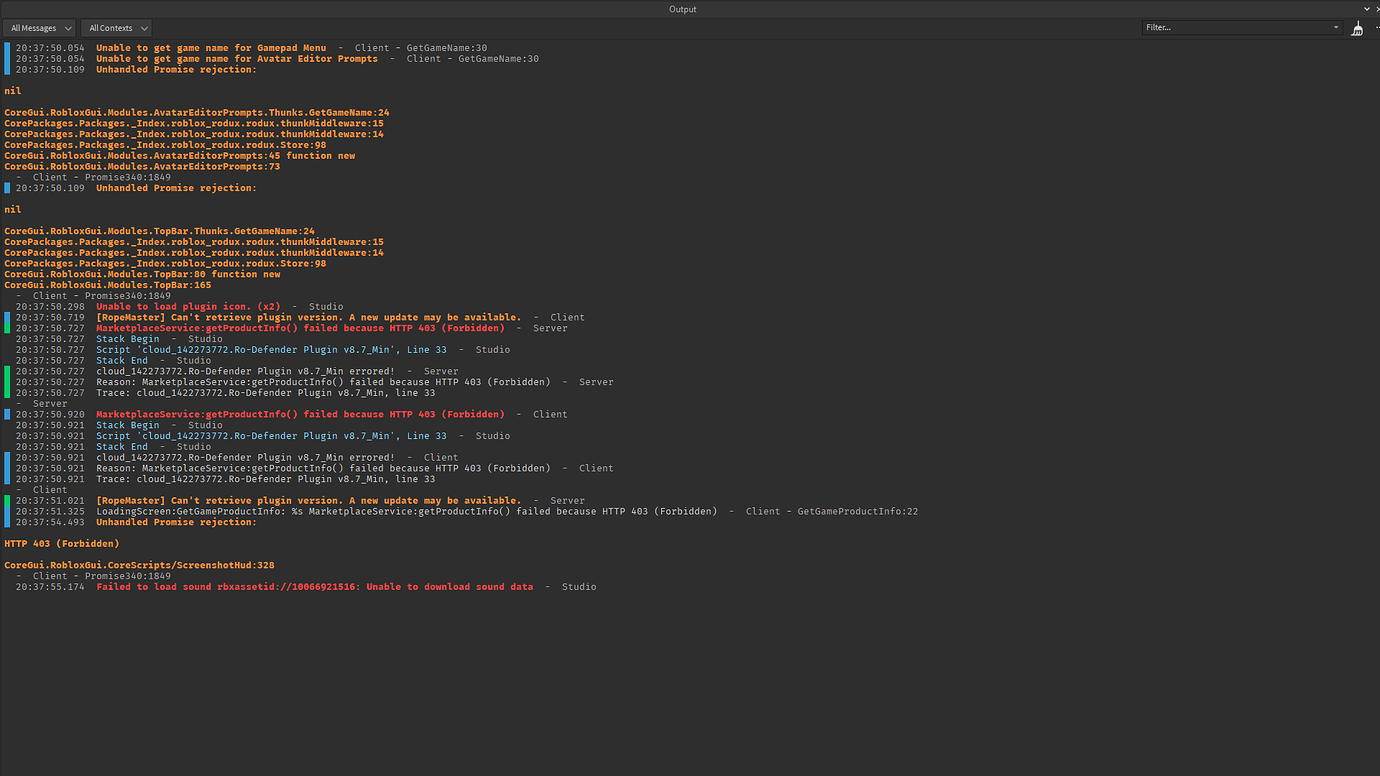The width and height of the screenshot is (1380, 776).
Task: Close the Output panel
Action: (x=1376, y=9)
